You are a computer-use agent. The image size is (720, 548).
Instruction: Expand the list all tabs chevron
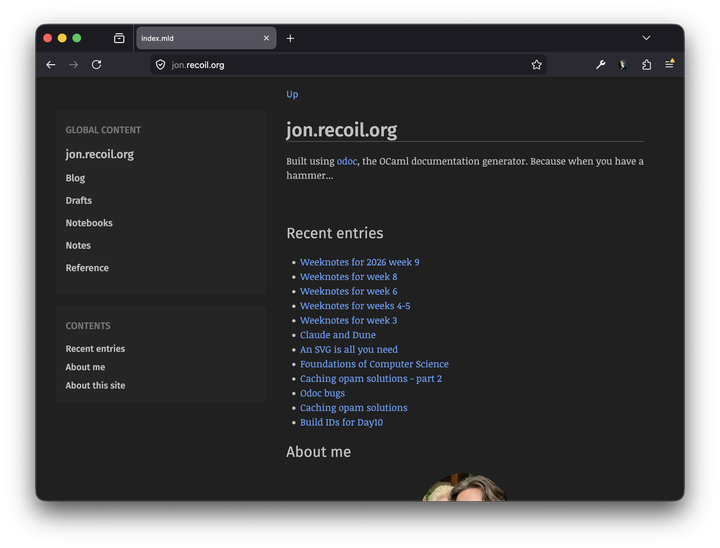(x=646, y=38)
